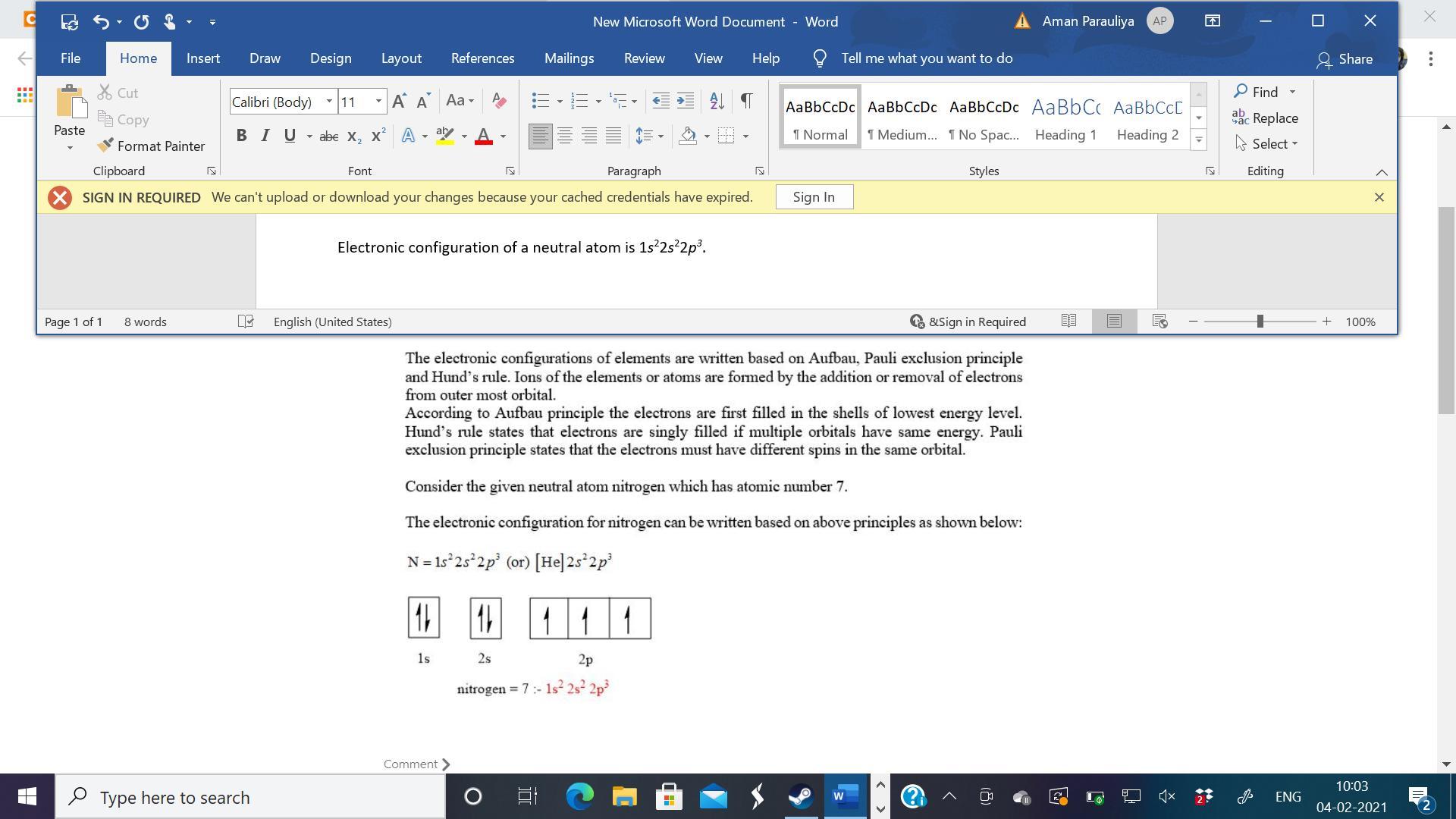Open the font size dropdown
The width and height of the screenshot is (1456, 819).
[378, 102]
